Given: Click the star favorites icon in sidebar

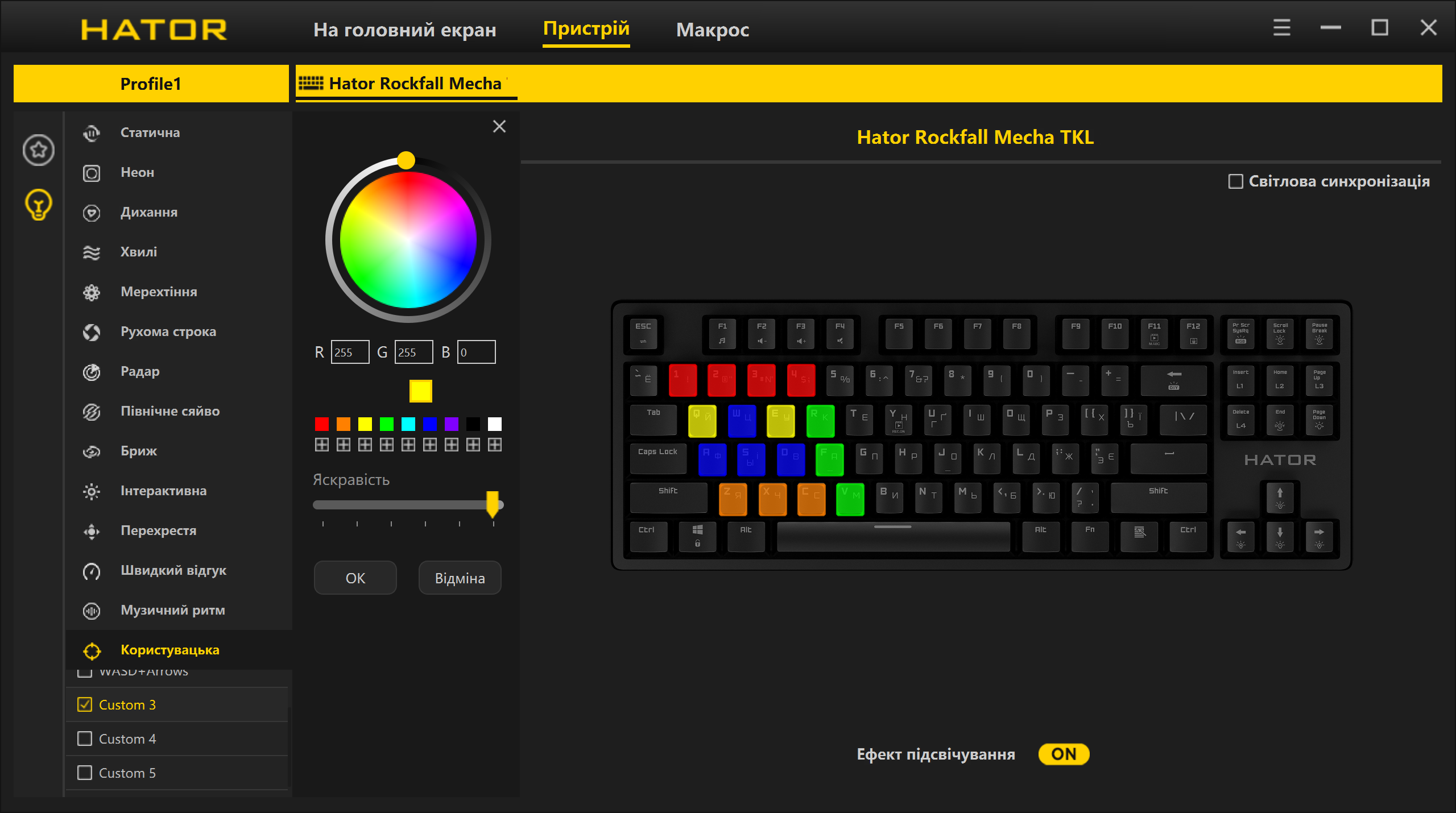Looking at the screenshot, I should click(x=38, y=150).
